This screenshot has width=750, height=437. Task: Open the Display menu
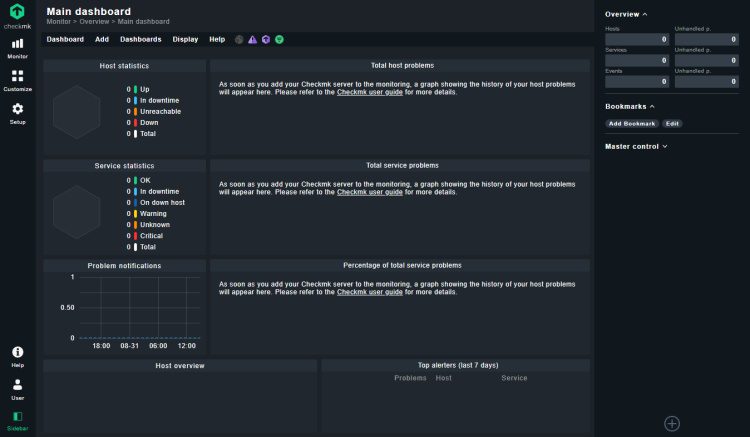(185, 40)
